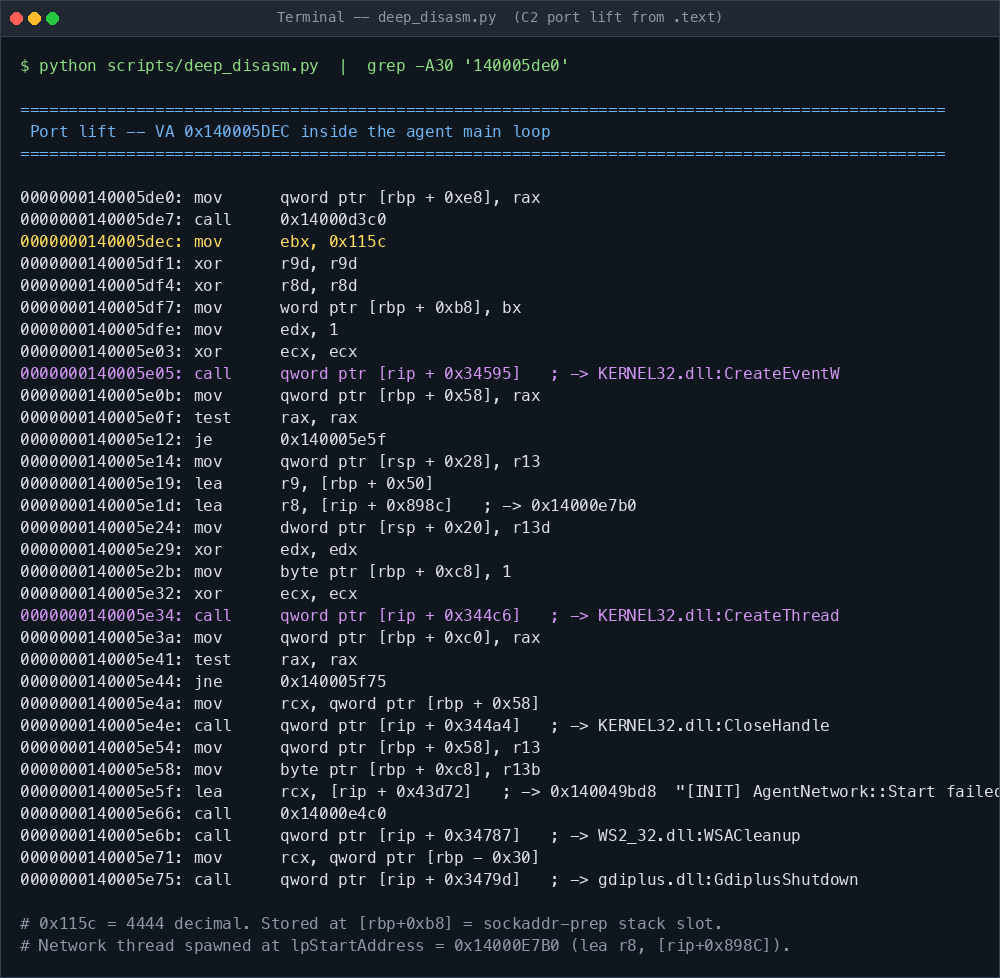The image size is (1000, 978).
Task: Click 'jne 0x140005f75' jump instruction
Action: [x=290, y=682]
